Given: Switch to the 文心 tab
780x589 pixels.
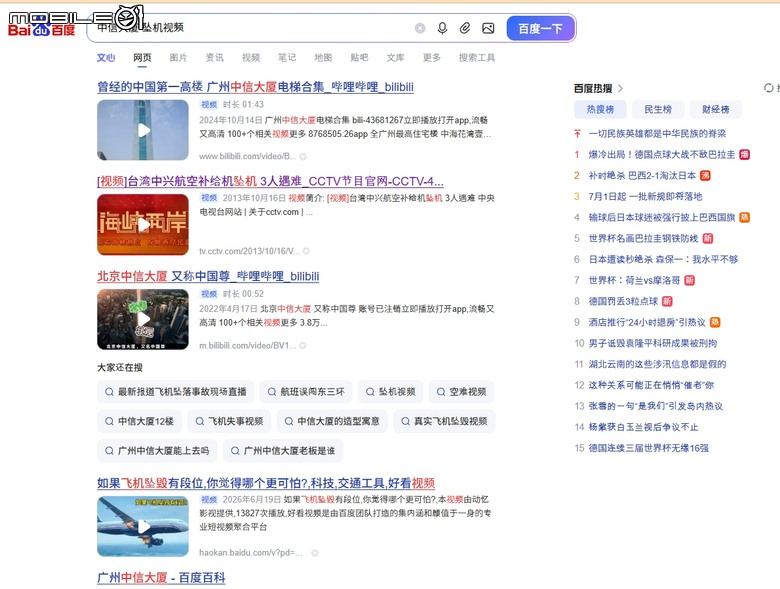Looking at the screenshot, I should tap(105, 58).
